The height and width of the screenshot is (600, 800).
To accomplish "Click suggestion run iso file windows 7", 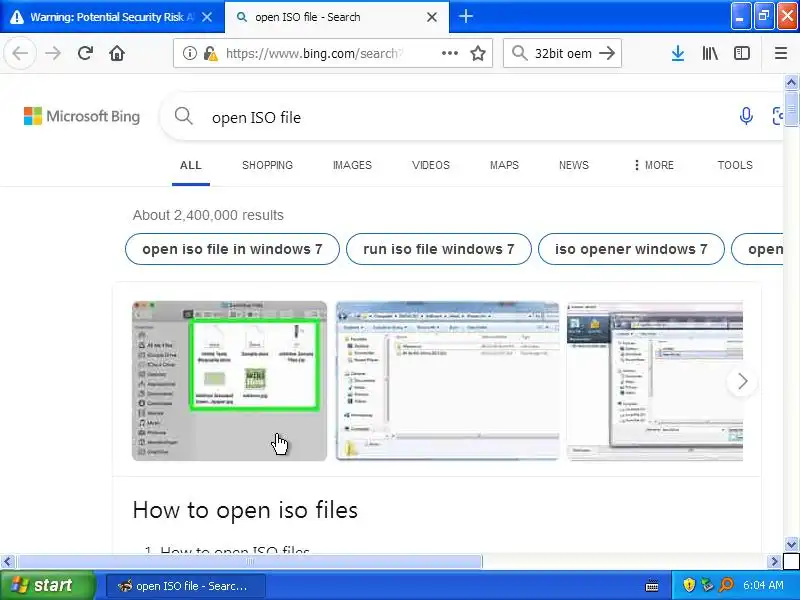I will pyautogui.click(x=439, y=249).
